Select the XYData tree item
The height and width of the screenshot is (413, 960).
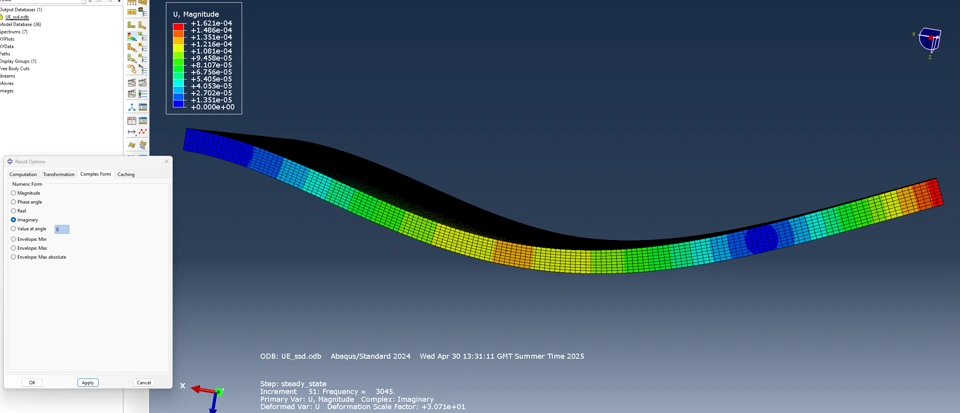point(7,47)
